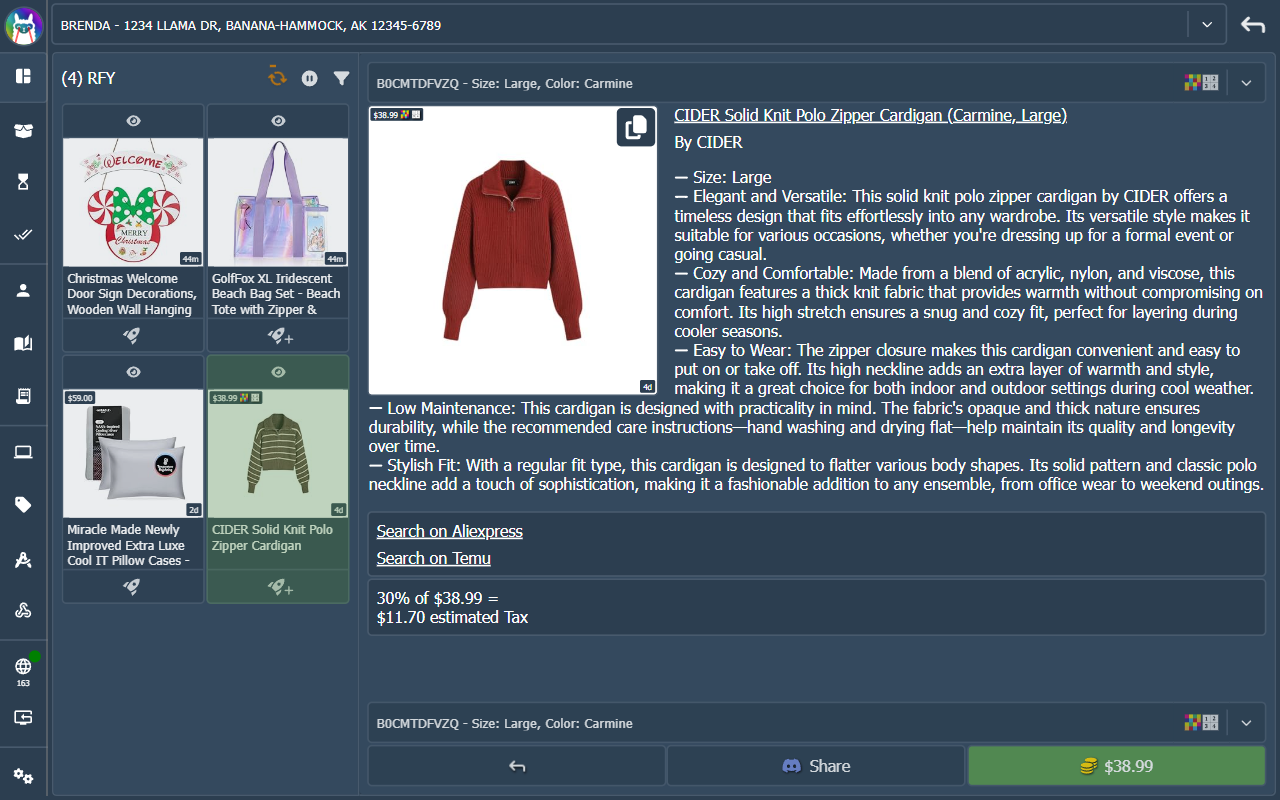Open the filter options for RFY items

point(341,77)
